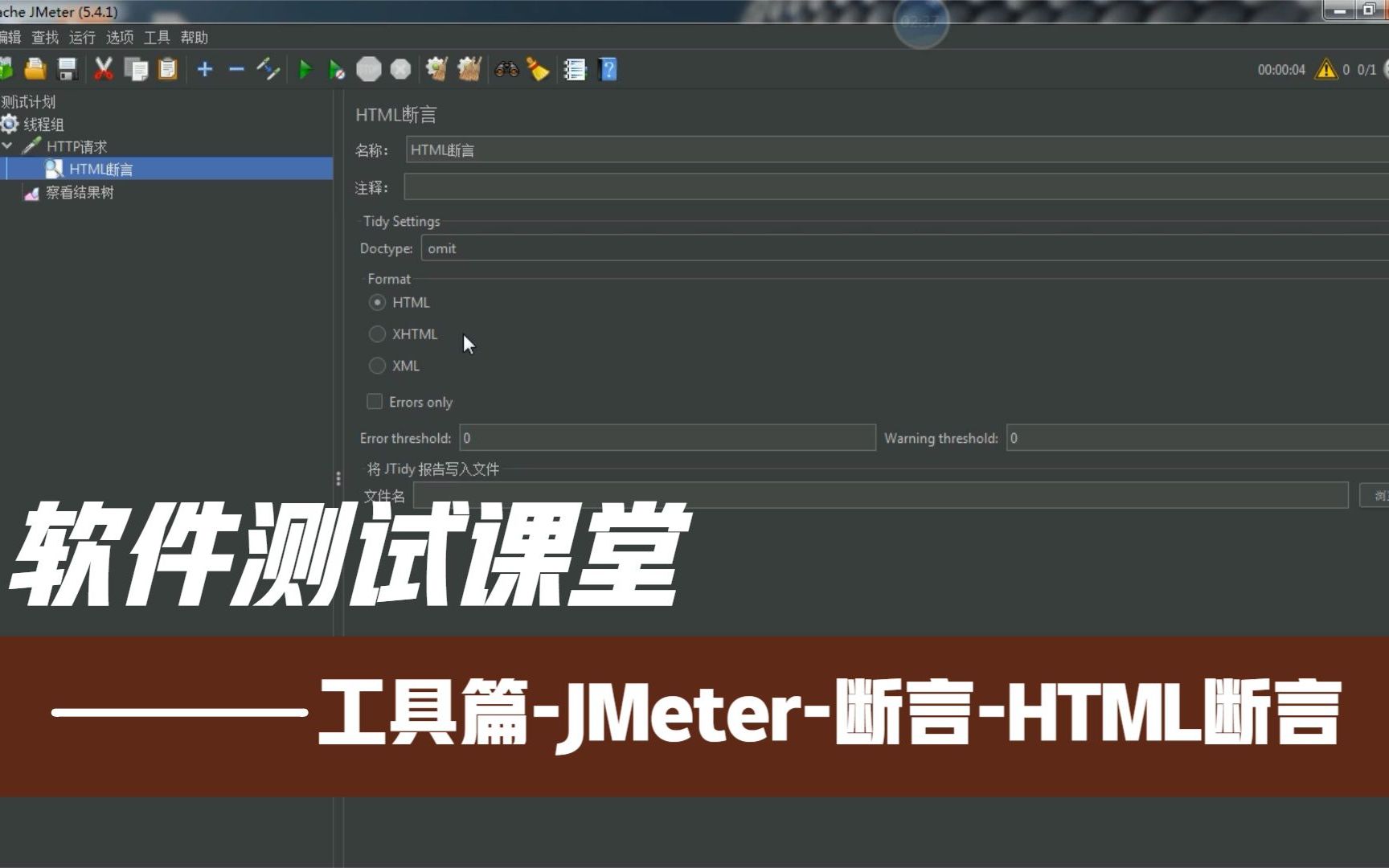Open the Doctype combo box
This screenshot has width=1389, height=868.
(904, 248)
